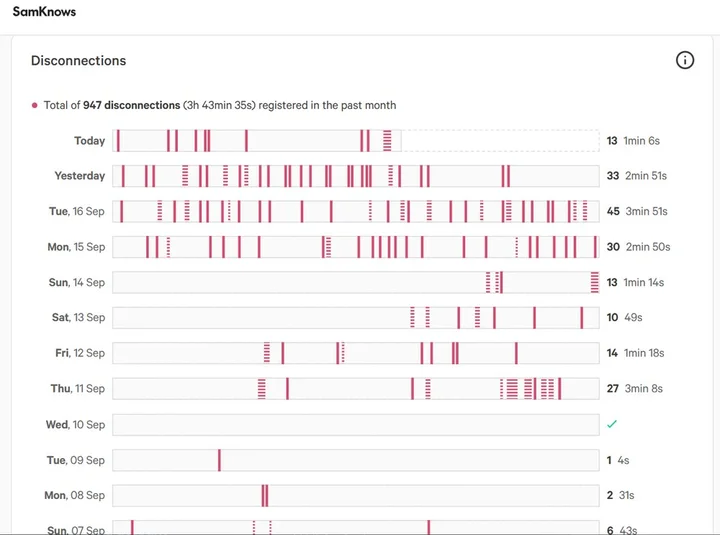
Task: Click the red bullet beside total disconnections
Action: click(x=35, y=105)
